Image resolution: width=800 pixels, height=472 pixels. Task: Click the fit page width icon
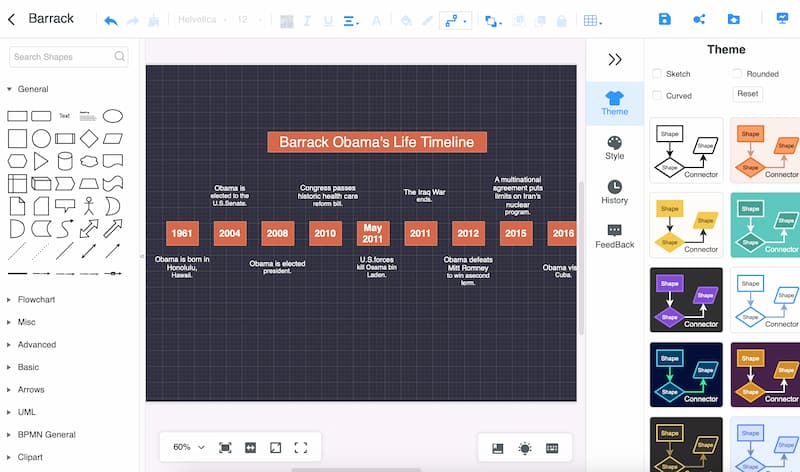click(250, 448)
